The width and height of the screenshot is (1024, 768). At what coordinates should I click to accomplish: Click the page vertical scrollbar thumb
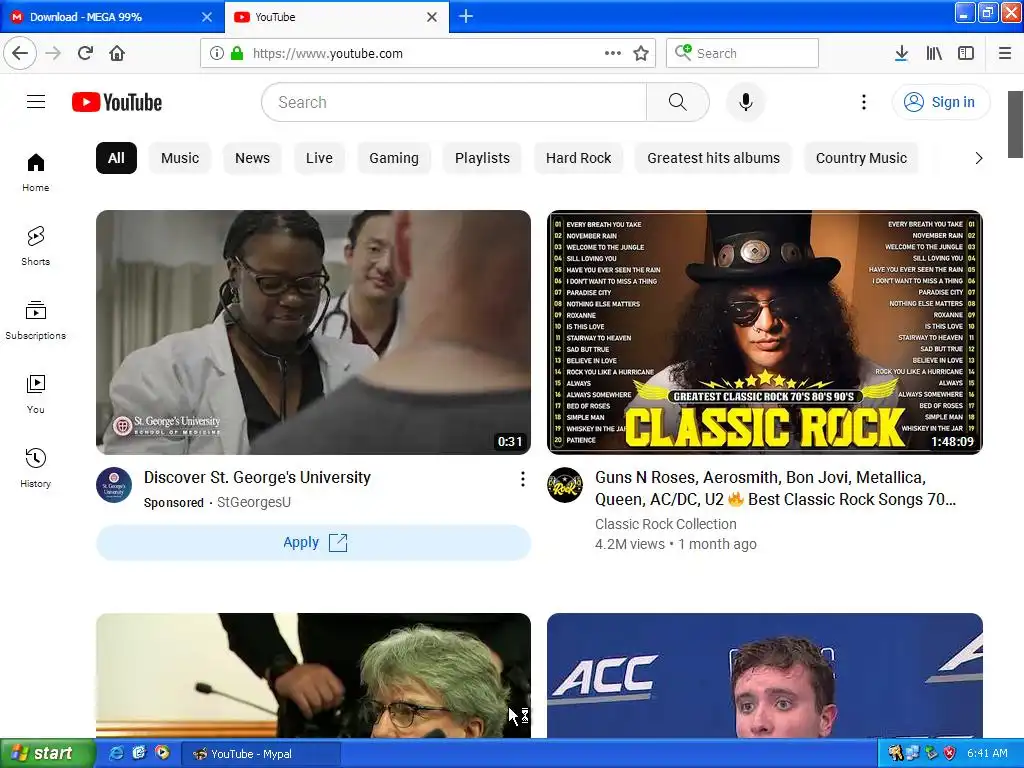click(x=1015, y=124)
